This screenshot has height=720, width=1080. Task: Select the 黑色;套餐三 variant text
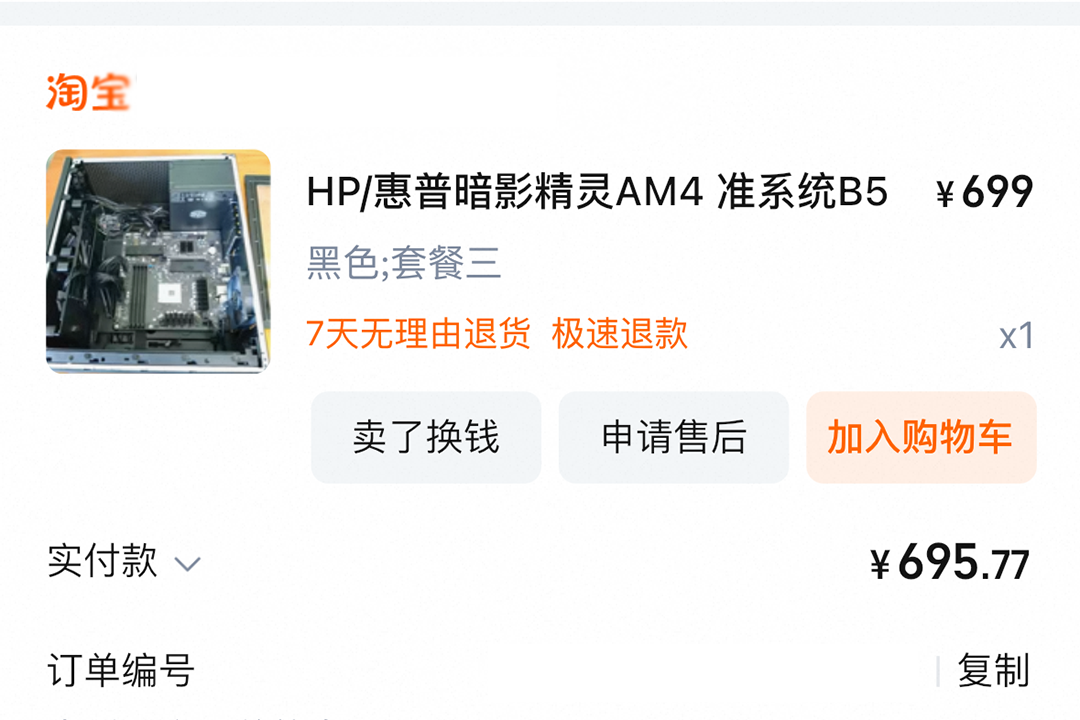click(404, 263)
